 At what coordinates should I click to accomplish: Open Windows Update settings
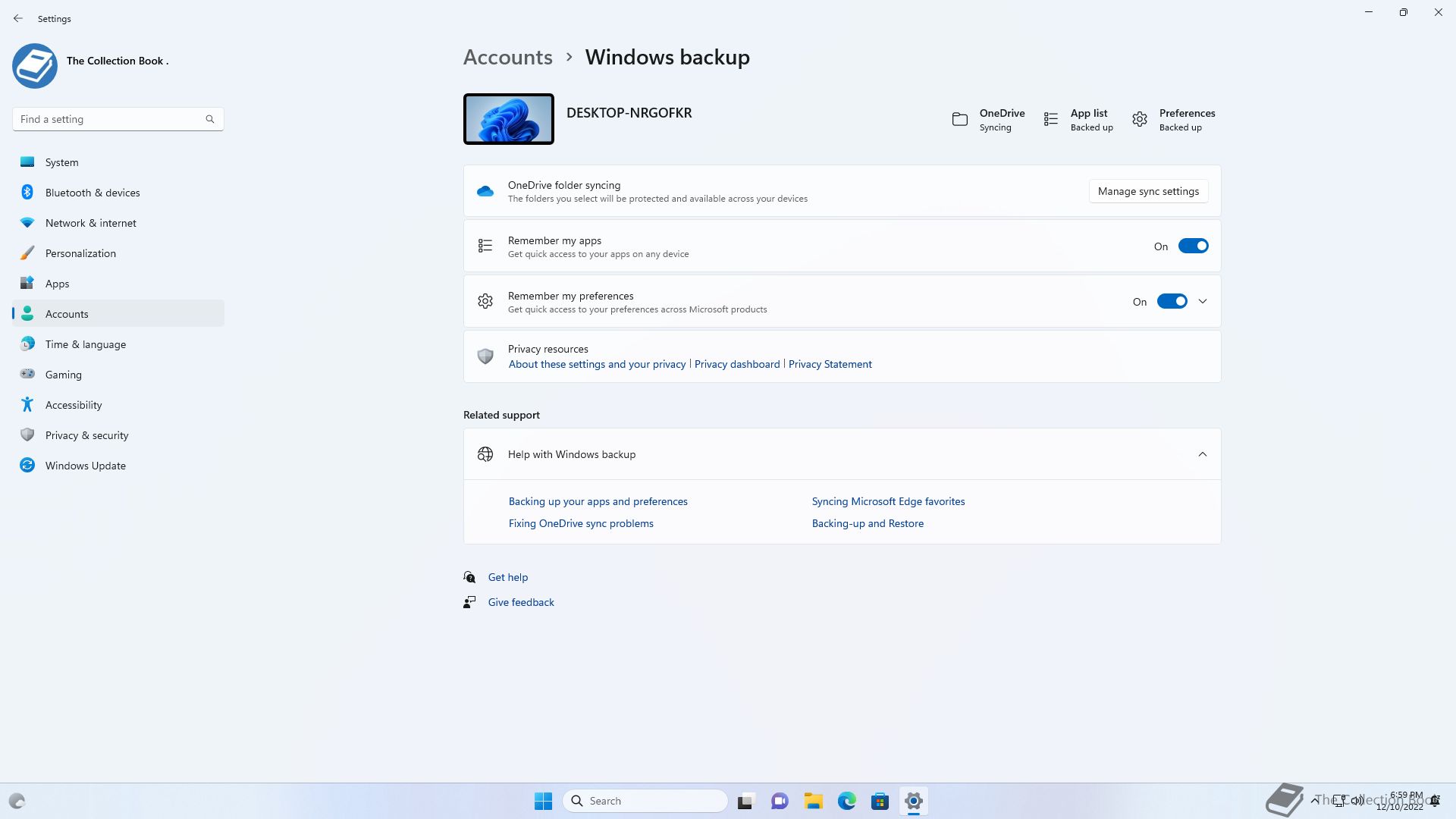coord(118,466)
